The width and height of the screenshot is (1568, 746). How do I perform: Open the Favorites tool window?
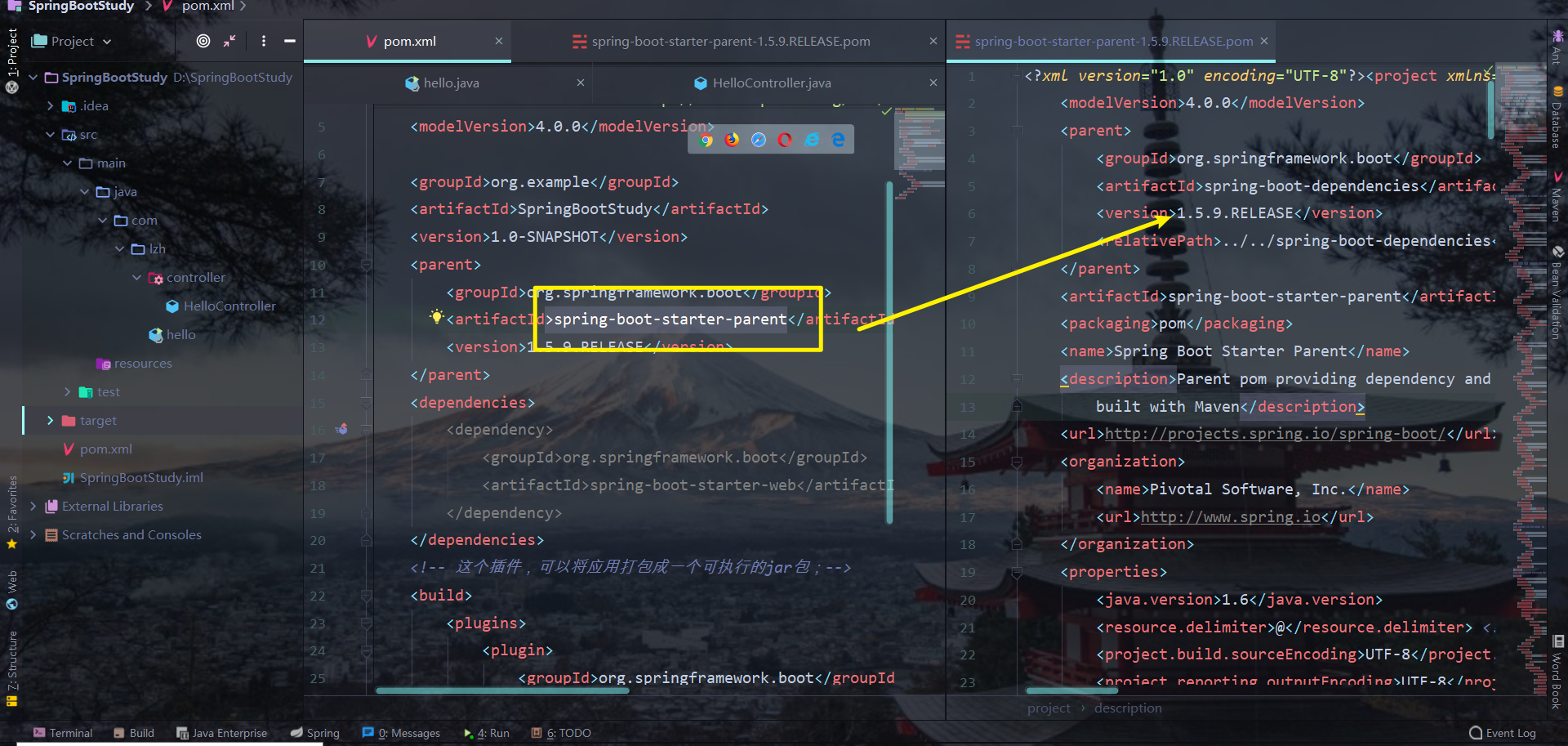point(12,512)
